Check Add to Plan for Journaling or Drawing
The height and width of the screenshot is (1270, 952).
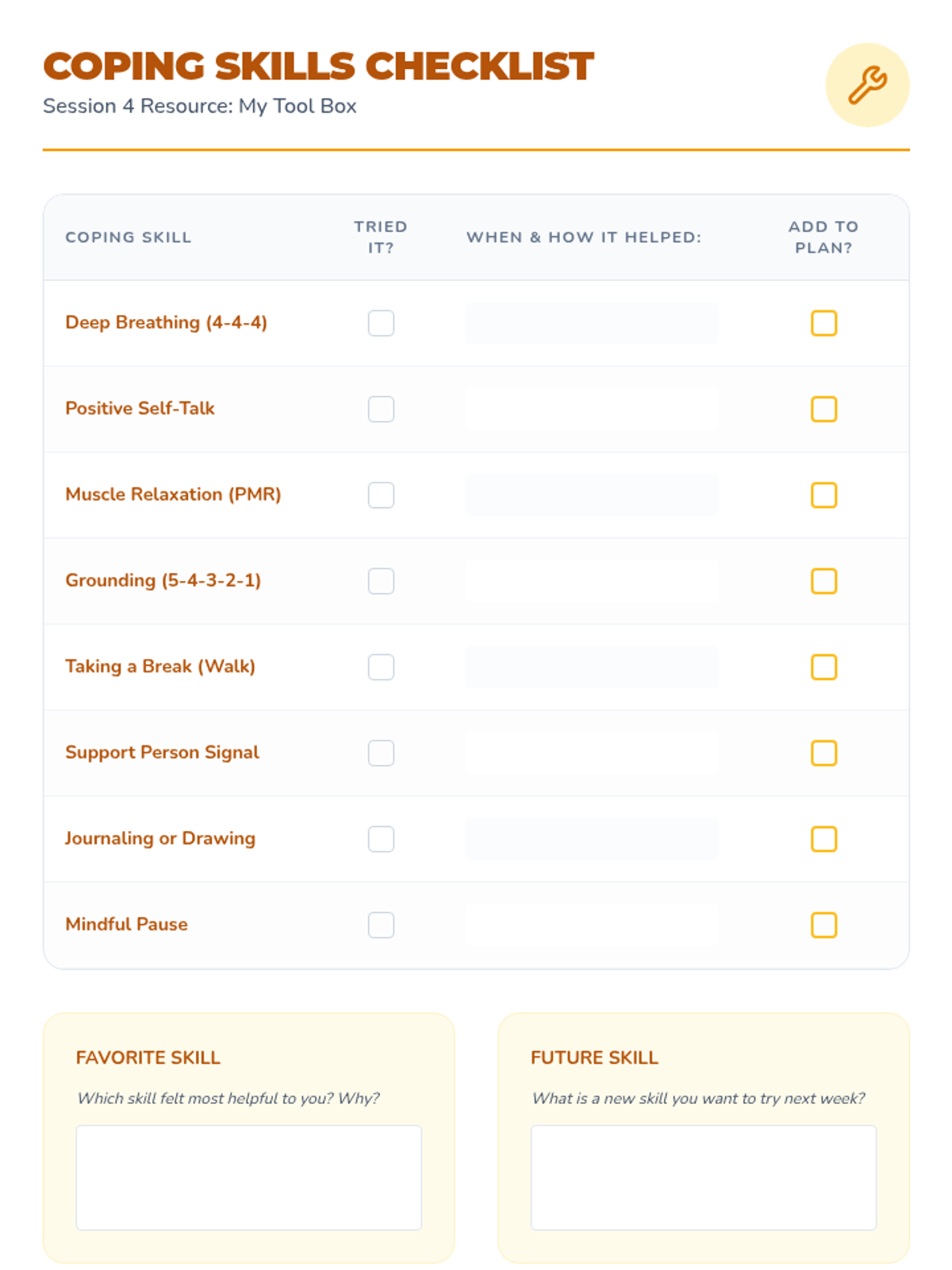coord(823,839)
